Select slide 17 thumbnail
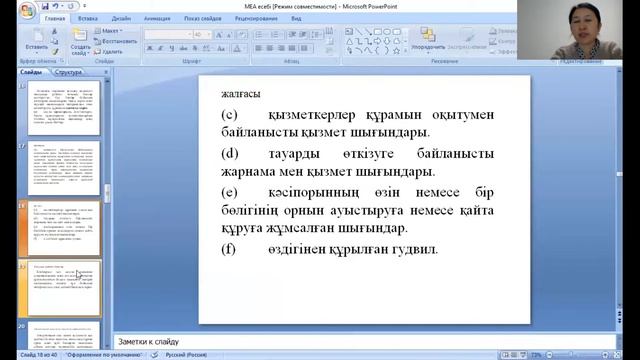 (x=64, y=168)
